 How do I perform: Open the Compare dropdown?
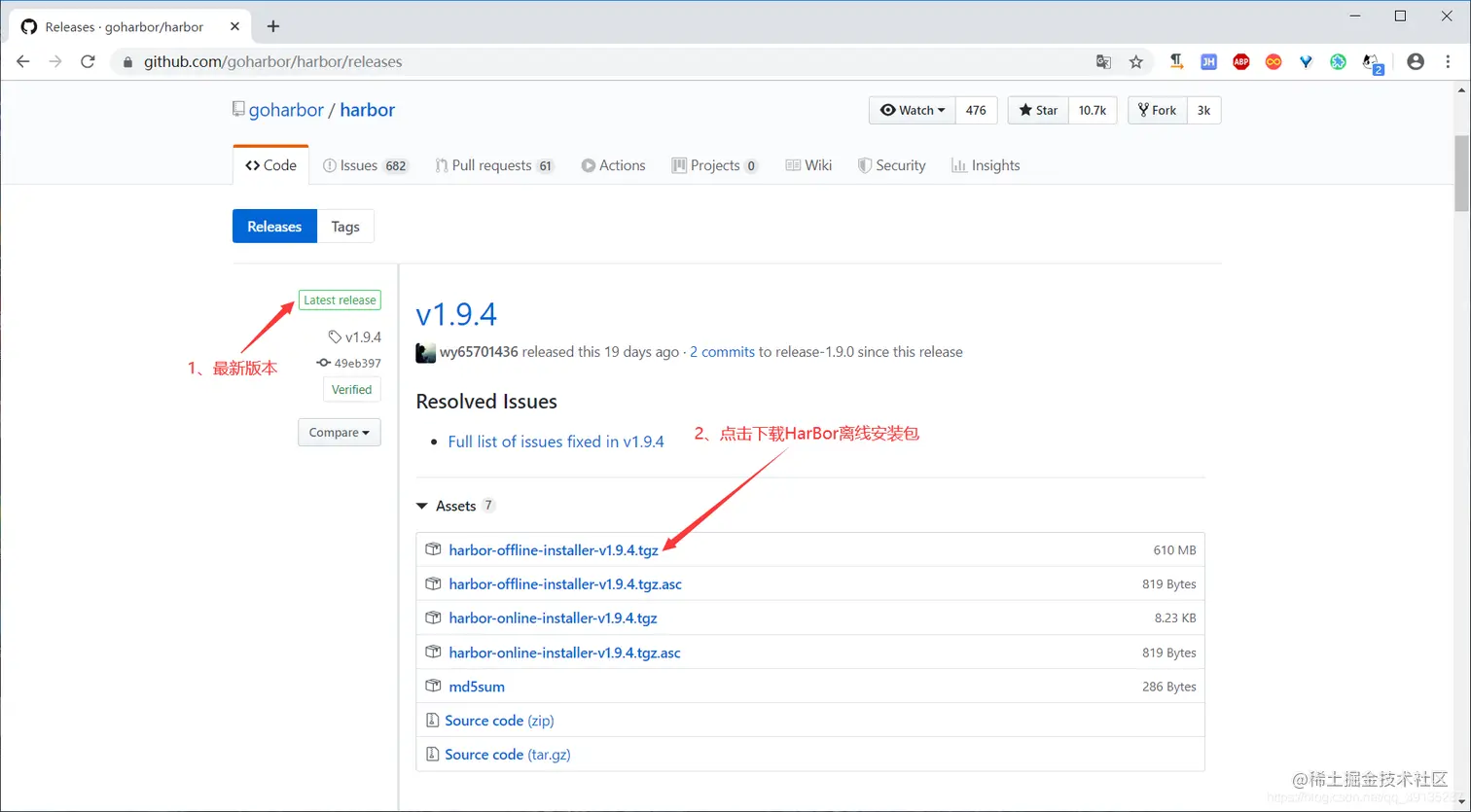[x=340, y=432]
